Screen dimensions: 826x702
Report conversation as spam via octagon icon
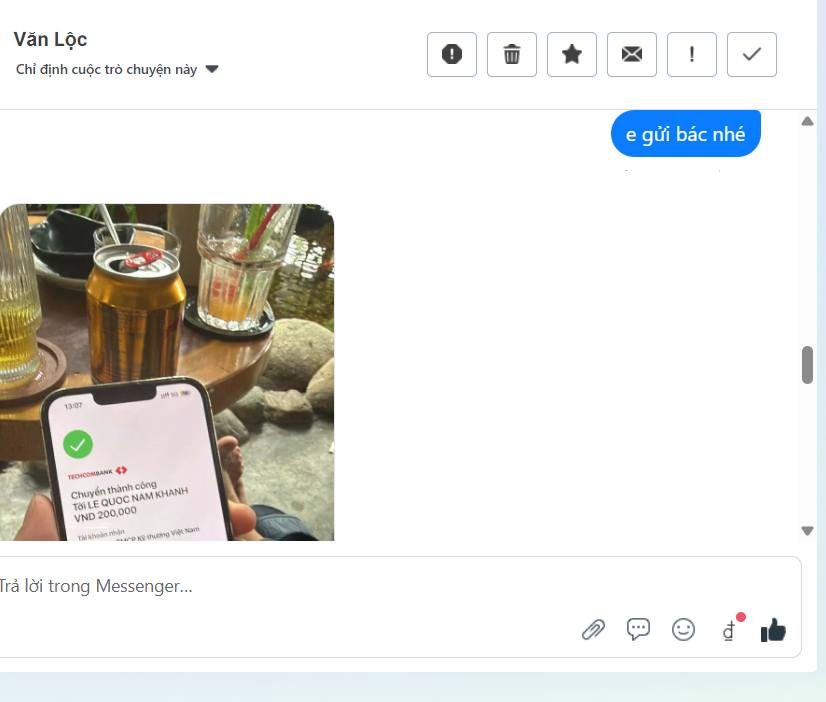coord(451,54)
